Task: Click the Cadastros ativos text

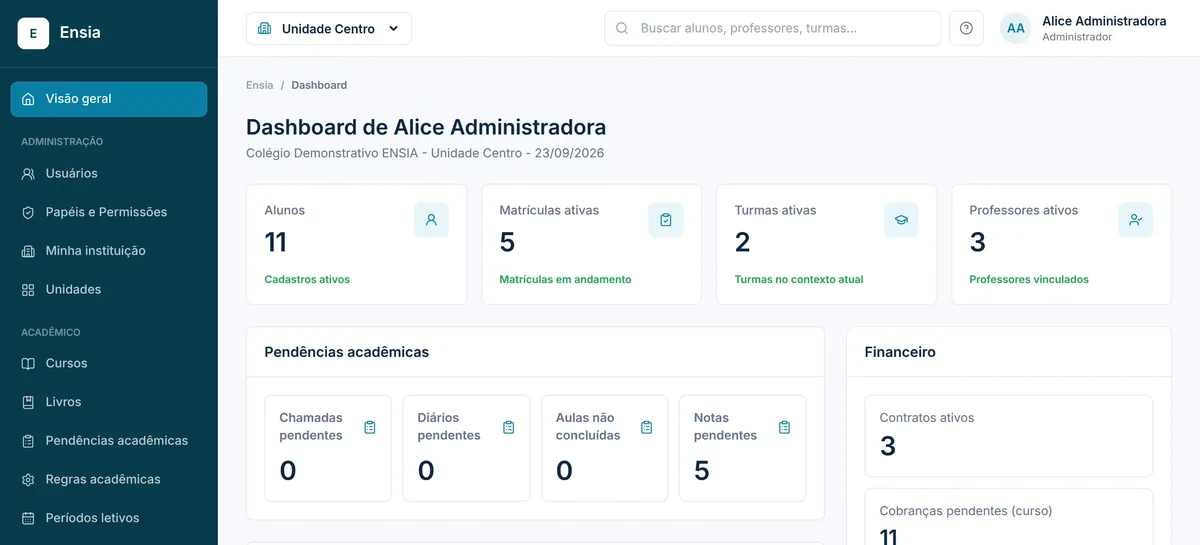Action: [307, 279]
